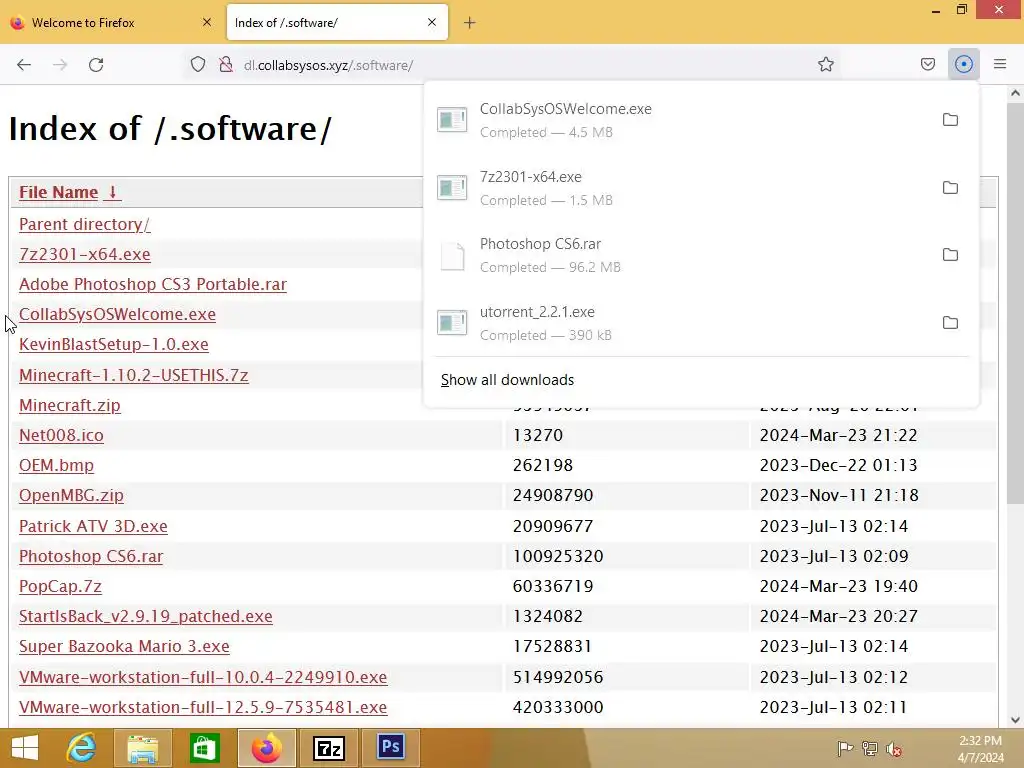This screenshot has width=1024, height=768.
Task: Open the Net008.ico link
Action: click(x=61, y=436)
